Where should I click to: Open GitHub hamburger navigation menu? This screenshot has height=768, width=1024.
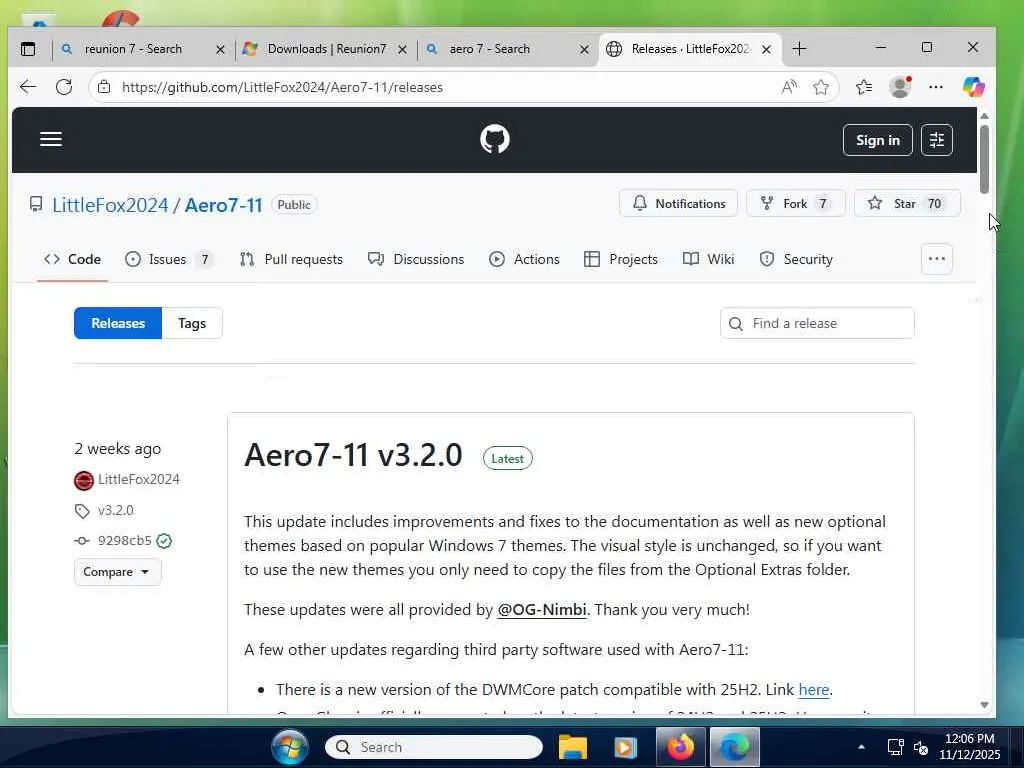[51, 139]
